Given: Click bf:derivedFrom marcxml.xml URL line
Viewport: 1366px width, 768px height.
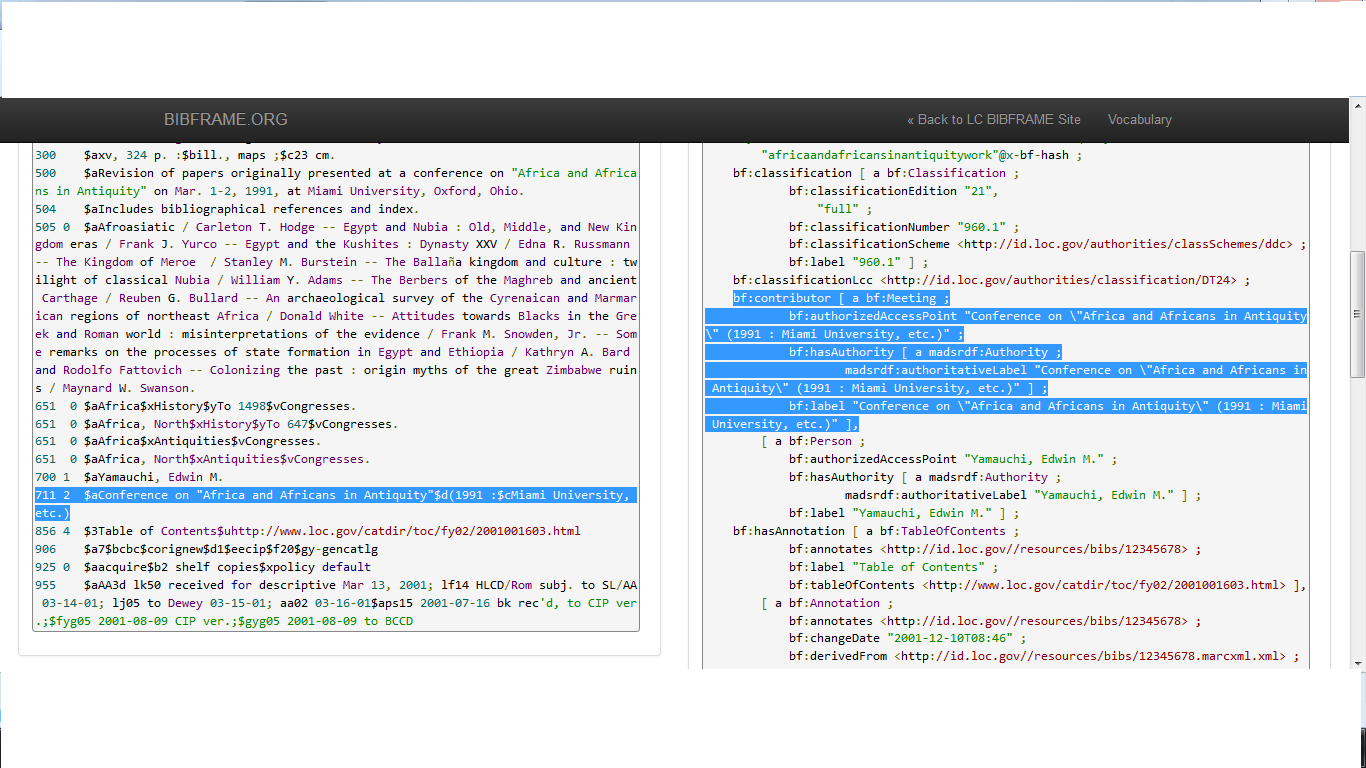Looking at the screenshot, I should click(x=1043, y=657).
